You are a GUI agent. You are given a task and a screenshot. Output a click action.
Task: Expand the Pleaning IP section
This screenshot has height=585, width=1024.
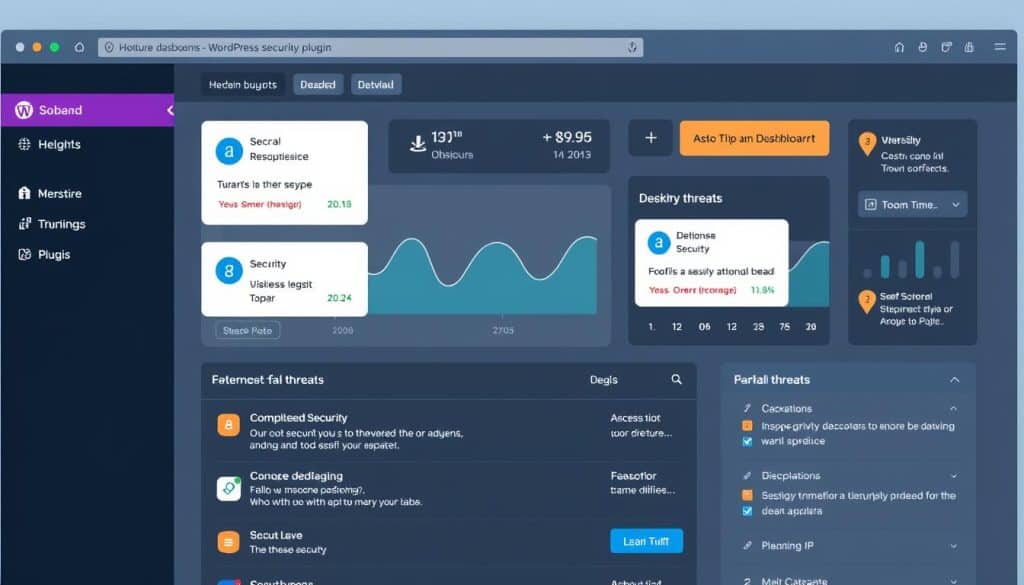(953, 546)
